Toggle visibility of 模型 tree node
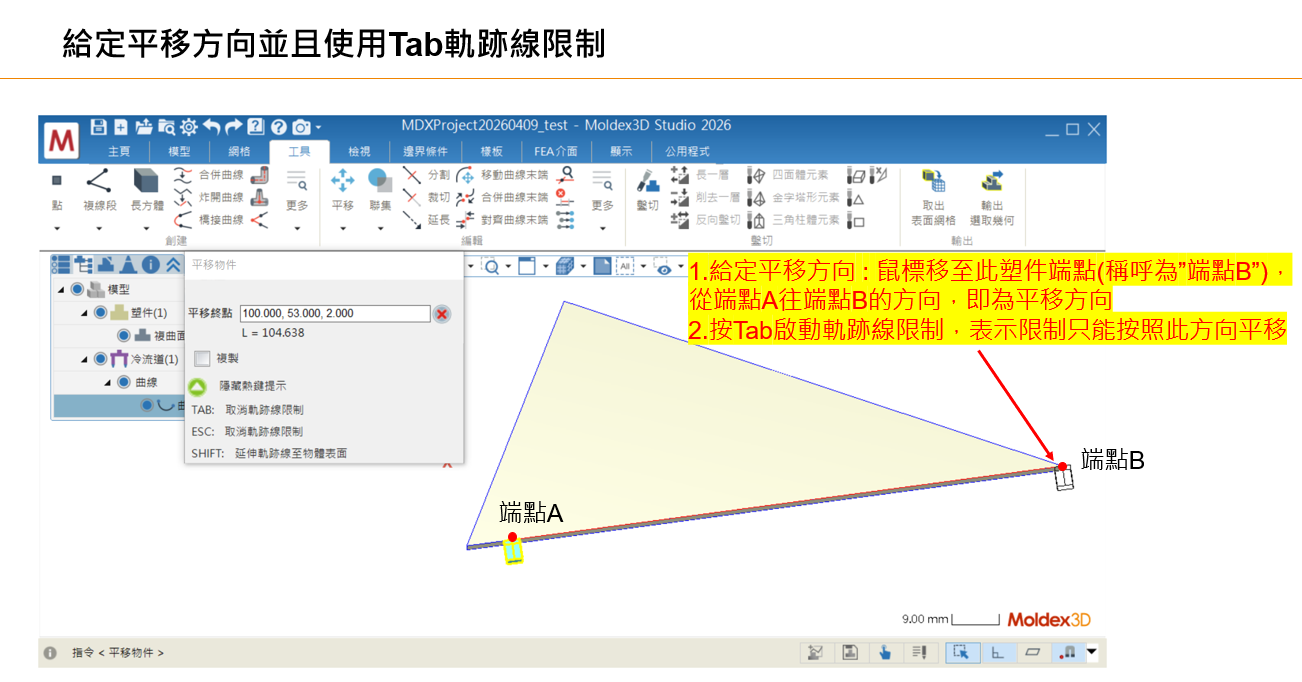 click(77, 290)
